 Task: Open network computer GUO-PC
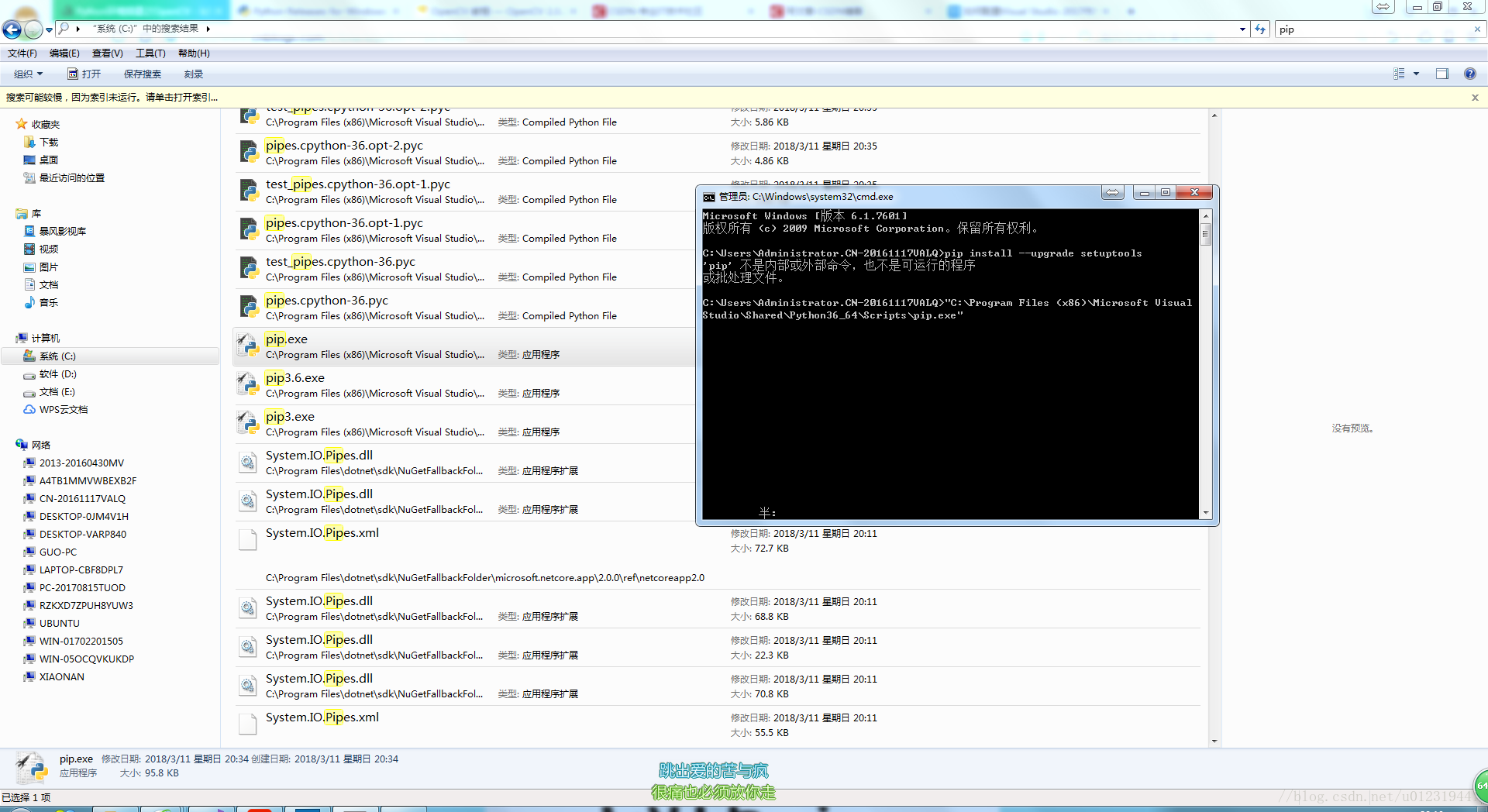[58, 552]
